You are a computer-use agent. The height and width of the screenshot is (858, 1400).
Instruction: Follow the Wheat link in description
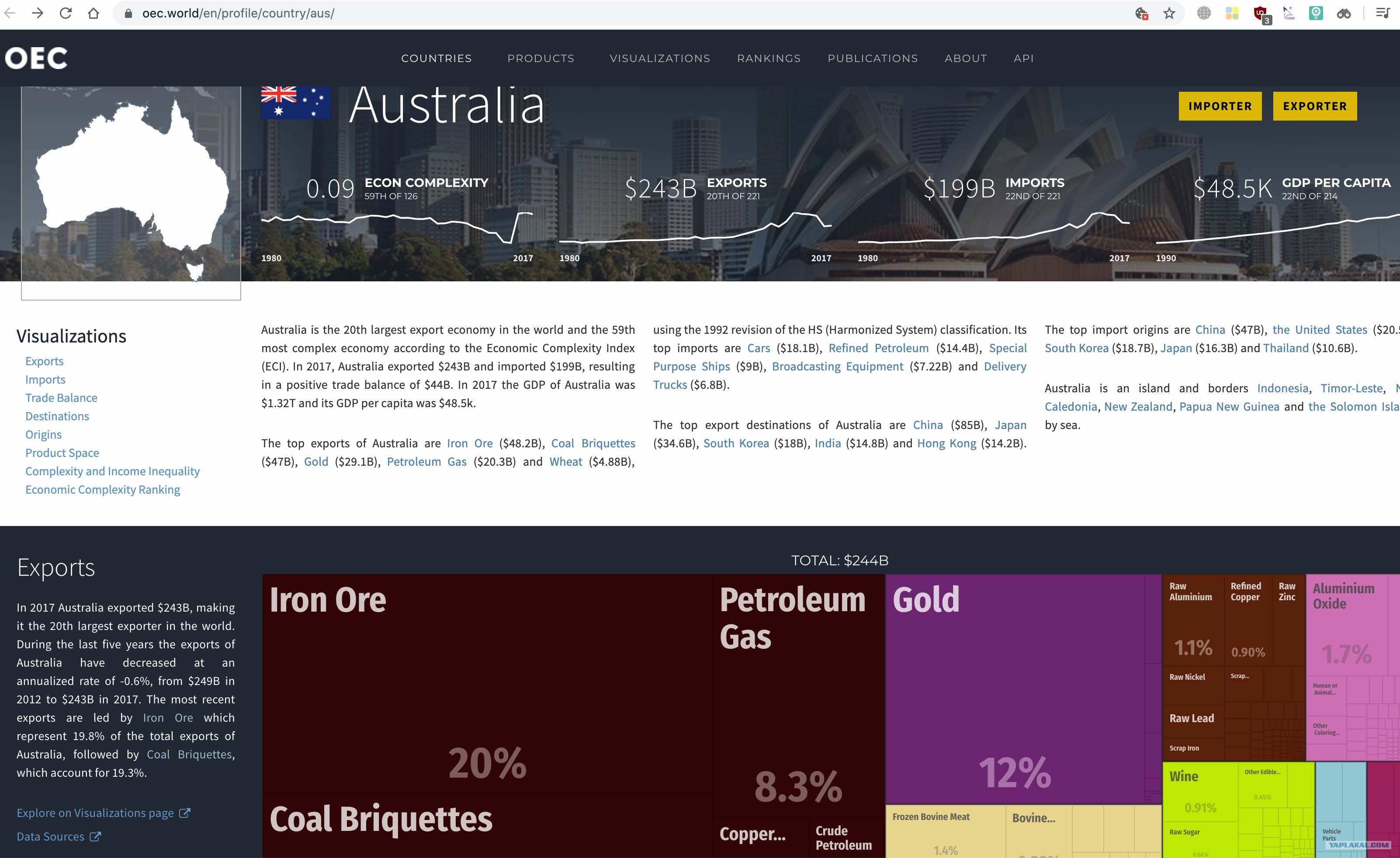[x=566, y=461]
